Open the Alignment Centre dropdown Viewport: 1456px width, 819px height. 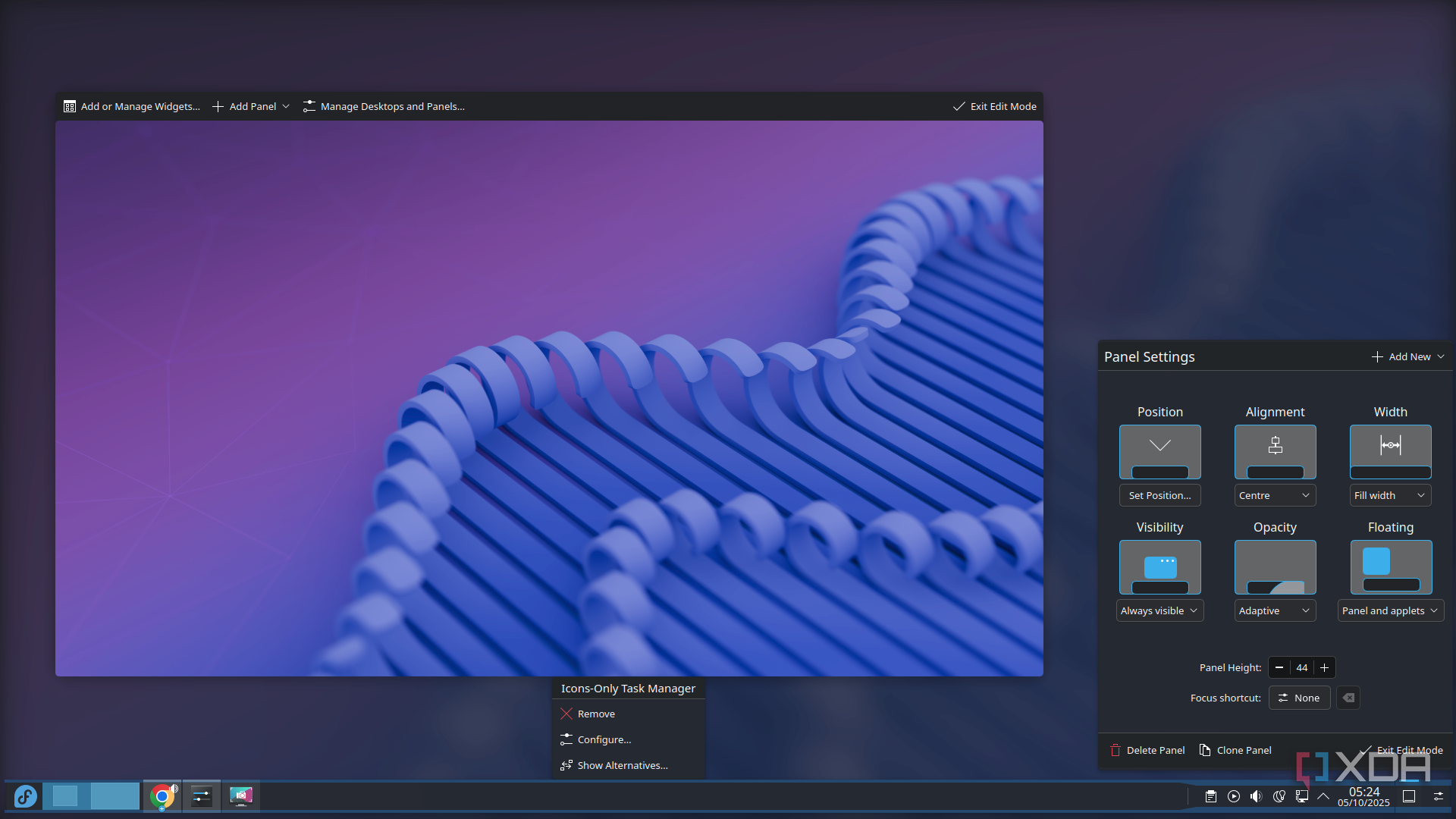pyautogui.click(x=1275, y=495)
